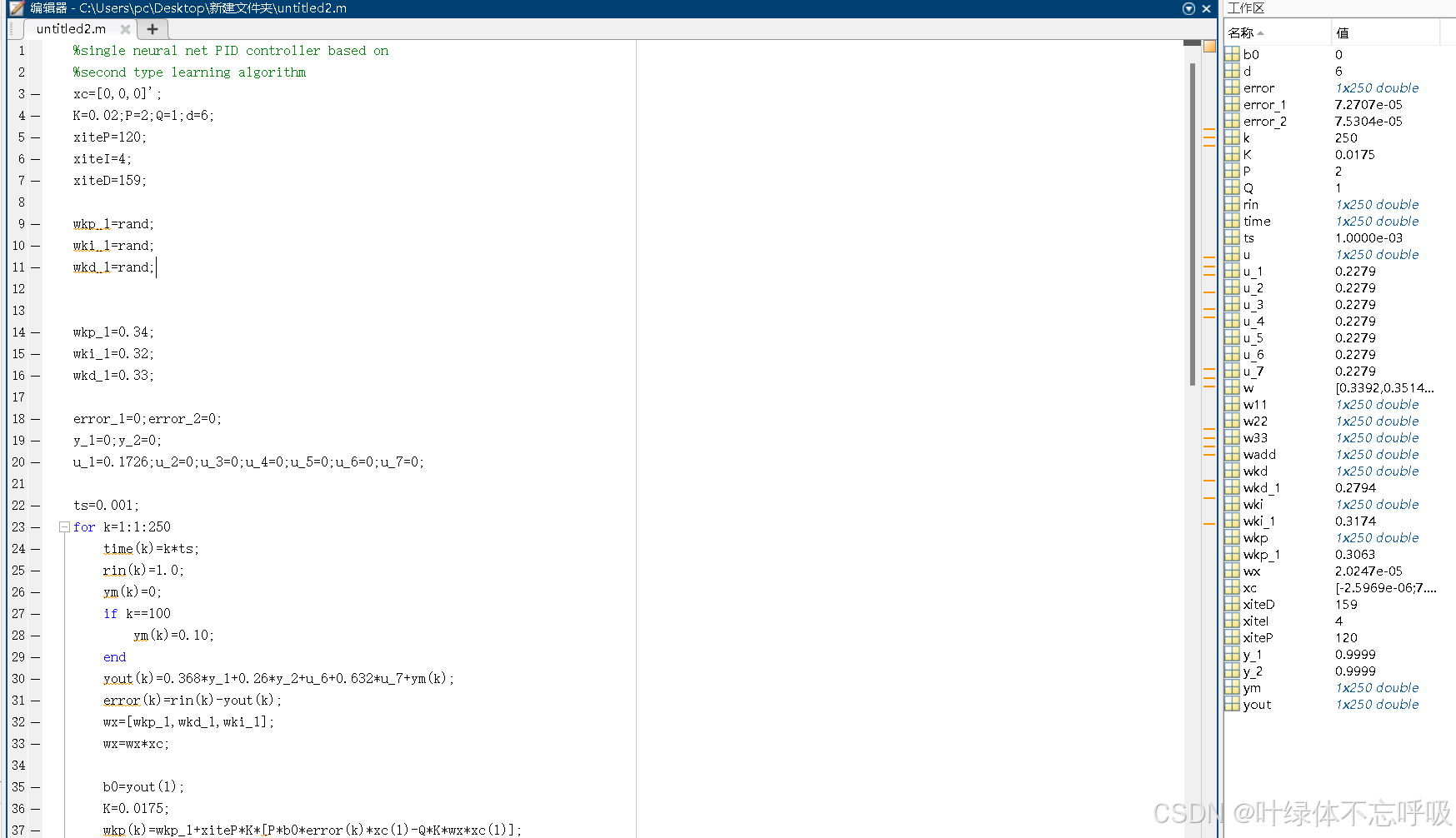Select the error variable icon
The image size is (1456, 838).
[x=1232, y=87]
